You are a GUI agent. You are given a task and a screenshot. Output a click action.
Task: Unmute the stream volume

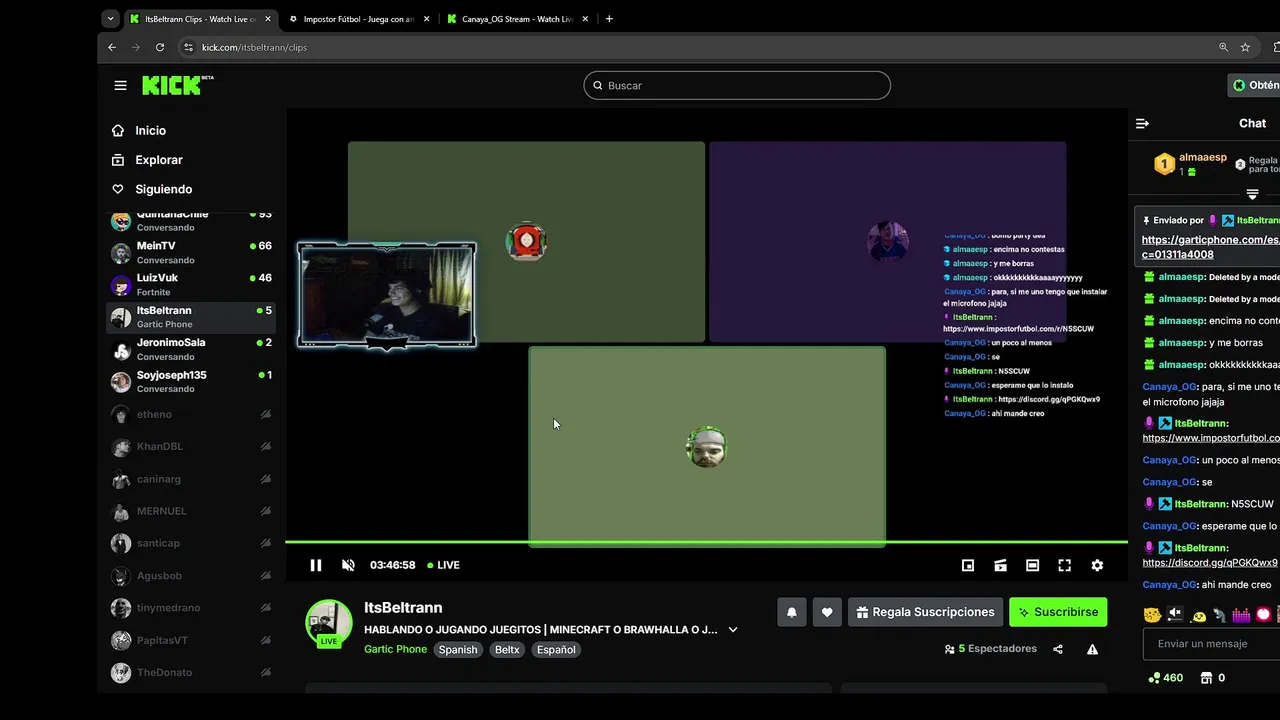pos(348,565)
